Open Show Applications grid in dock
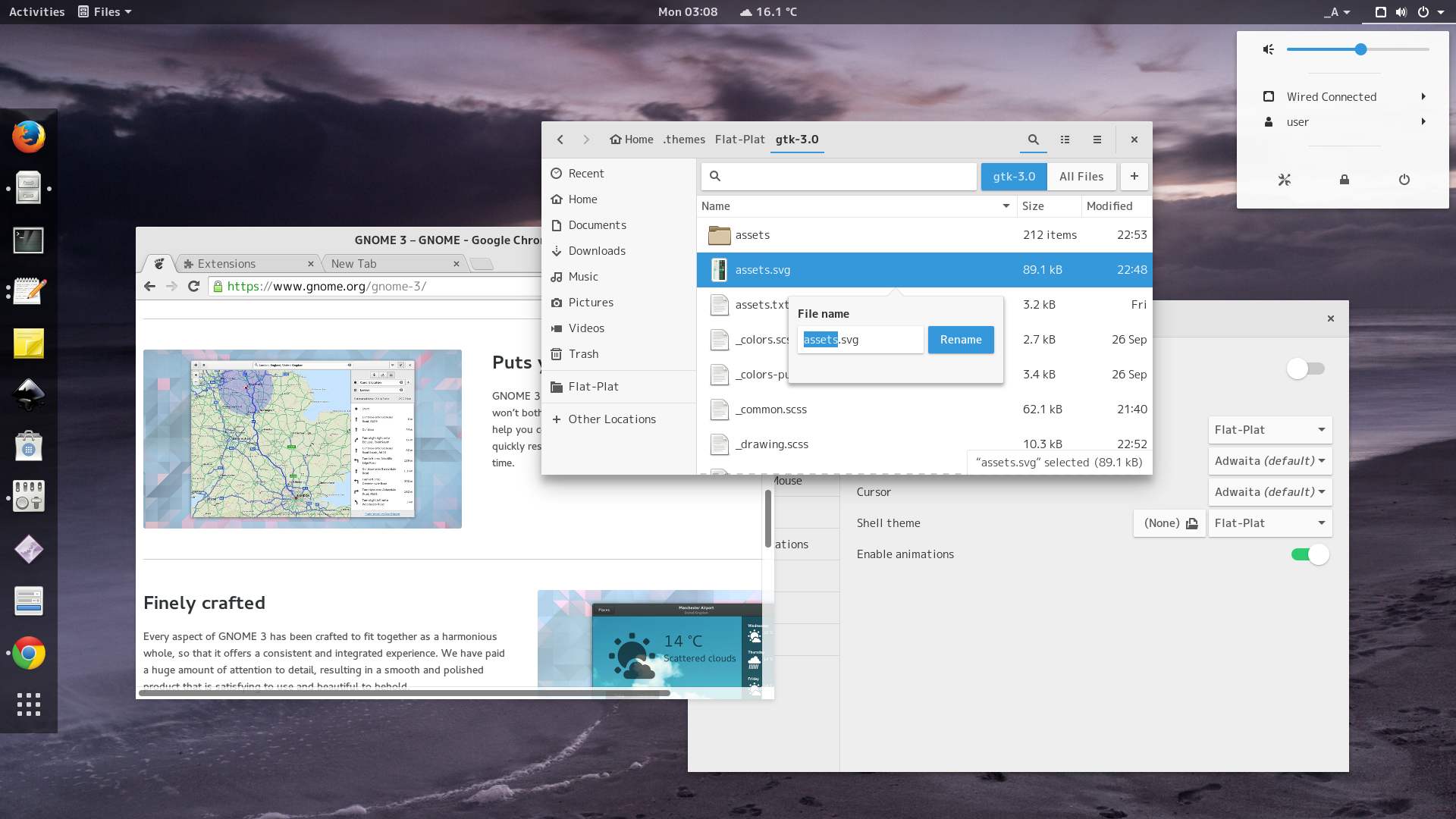Image resolution: width=1456 pixels, height=819 pixels. [29, 704]
